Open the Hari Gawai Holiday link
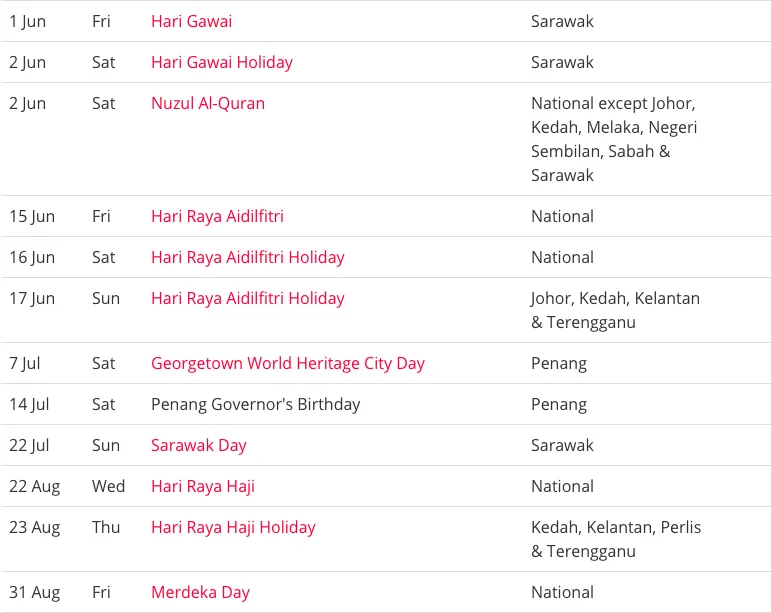The image size is (771, 613). click(x=222, y=62)
